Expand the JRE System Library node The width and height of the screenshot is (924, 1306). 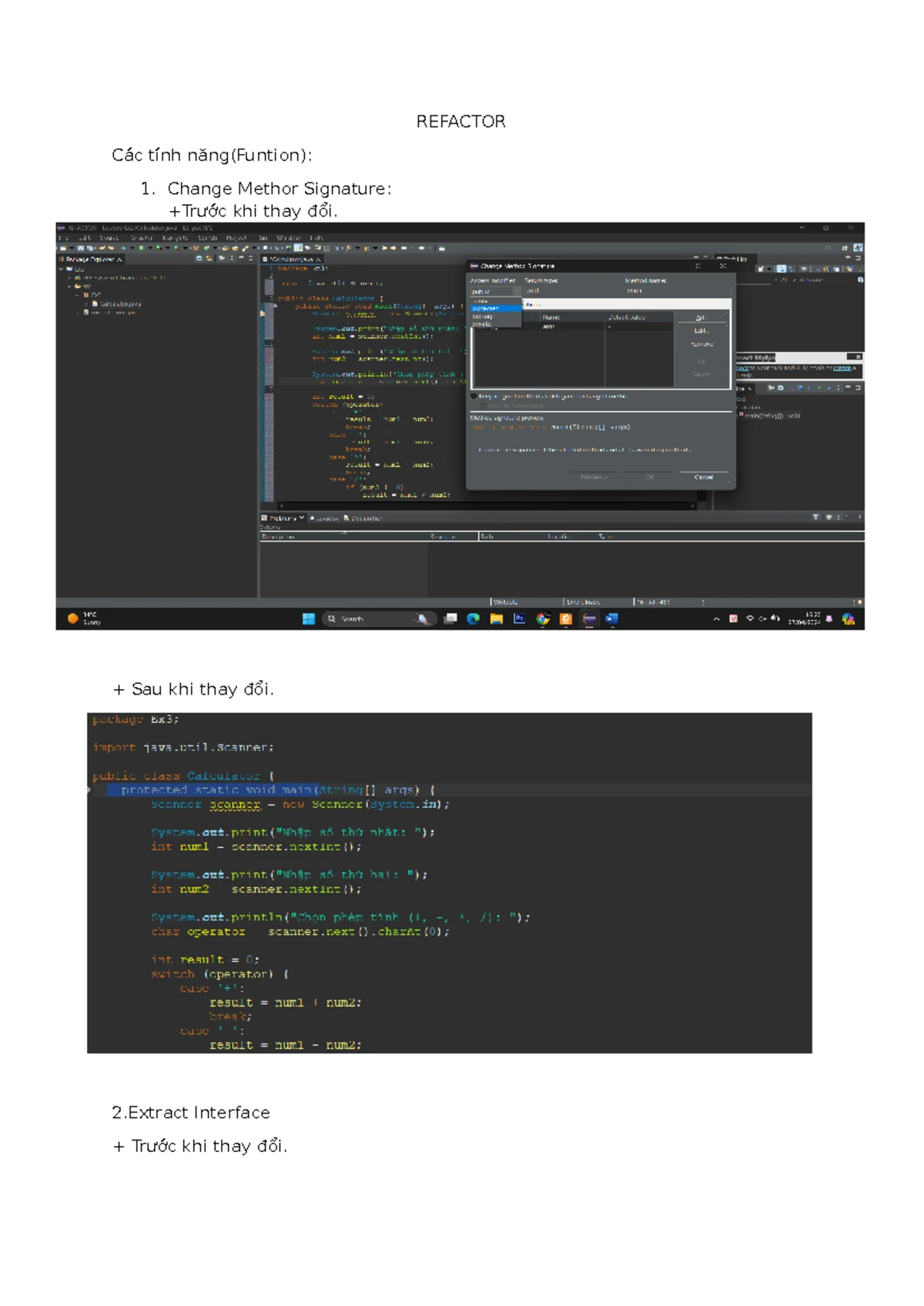pos(70,277)
